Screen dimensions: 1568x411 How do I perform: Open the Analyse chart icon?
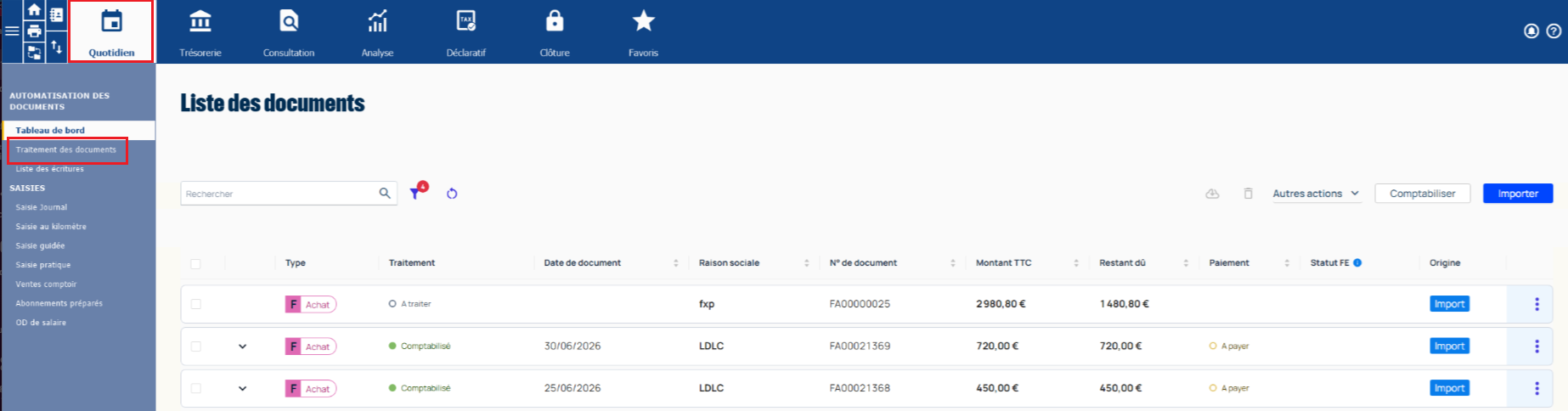378,20
